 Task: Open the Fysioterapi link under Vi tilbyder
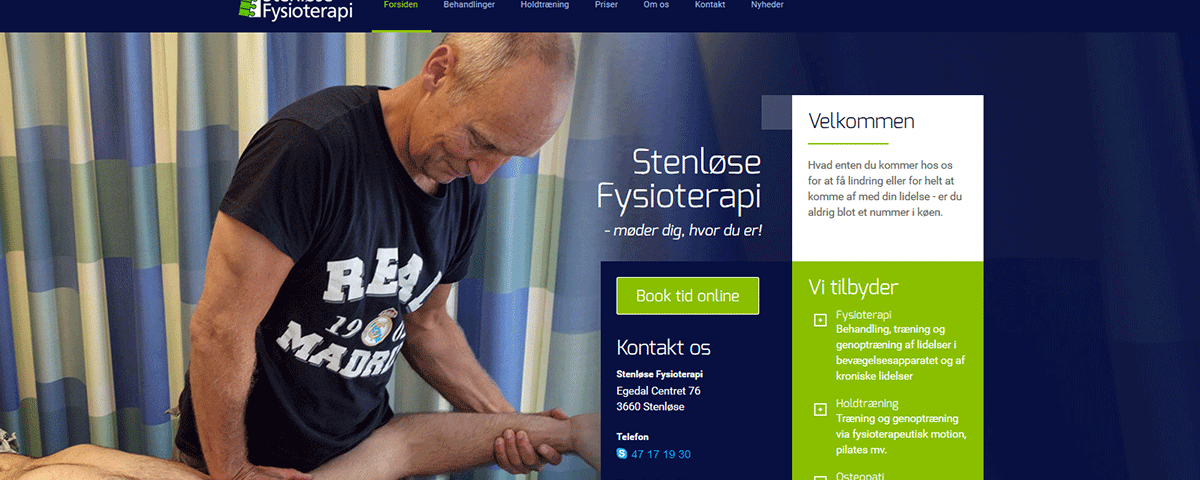pos(864,315)
